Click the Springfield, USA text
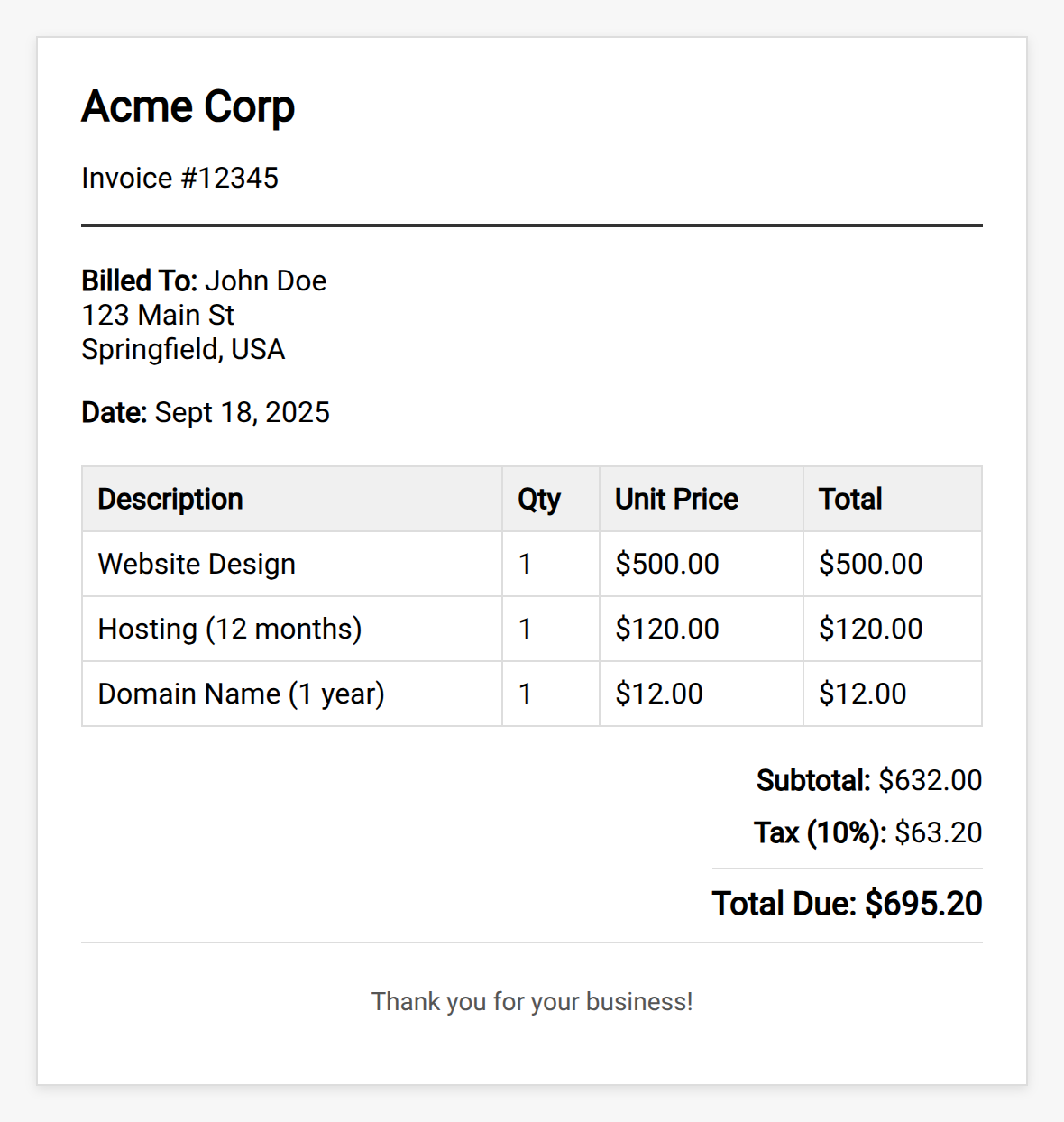Viewport: 1064px width, 1122px height. (x=183, y=349)
